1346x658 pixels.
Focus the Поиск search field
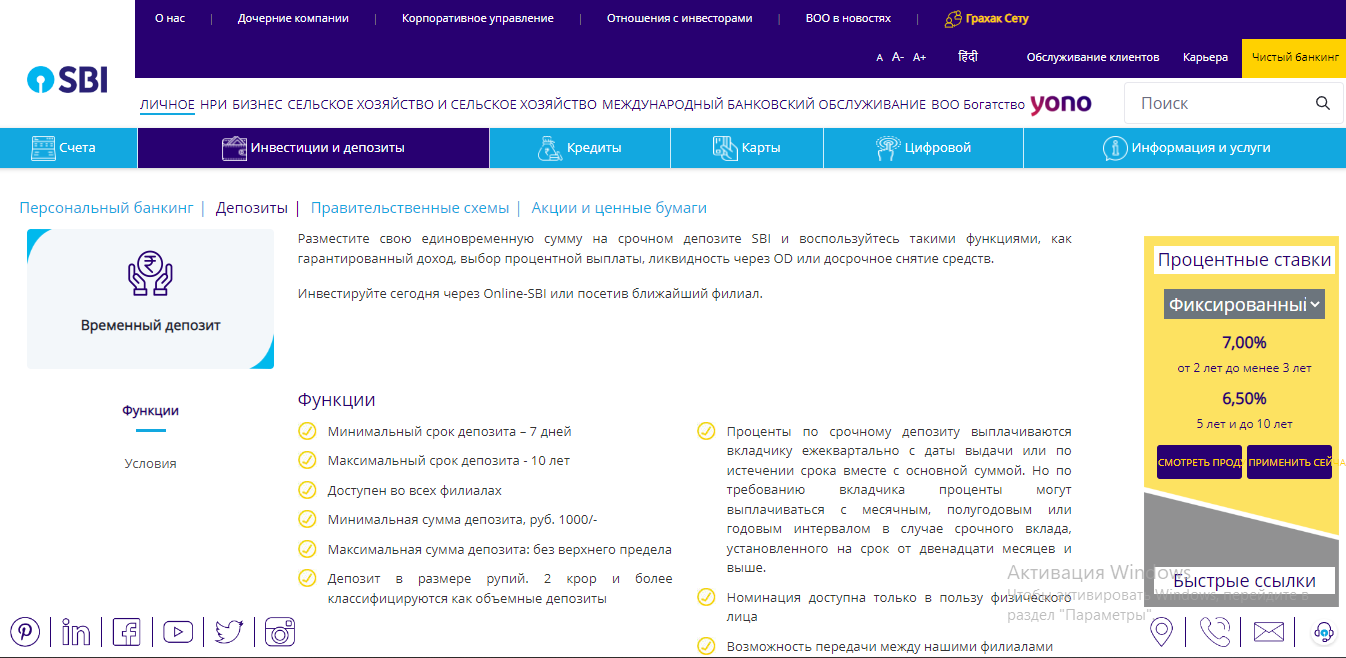1222,103
